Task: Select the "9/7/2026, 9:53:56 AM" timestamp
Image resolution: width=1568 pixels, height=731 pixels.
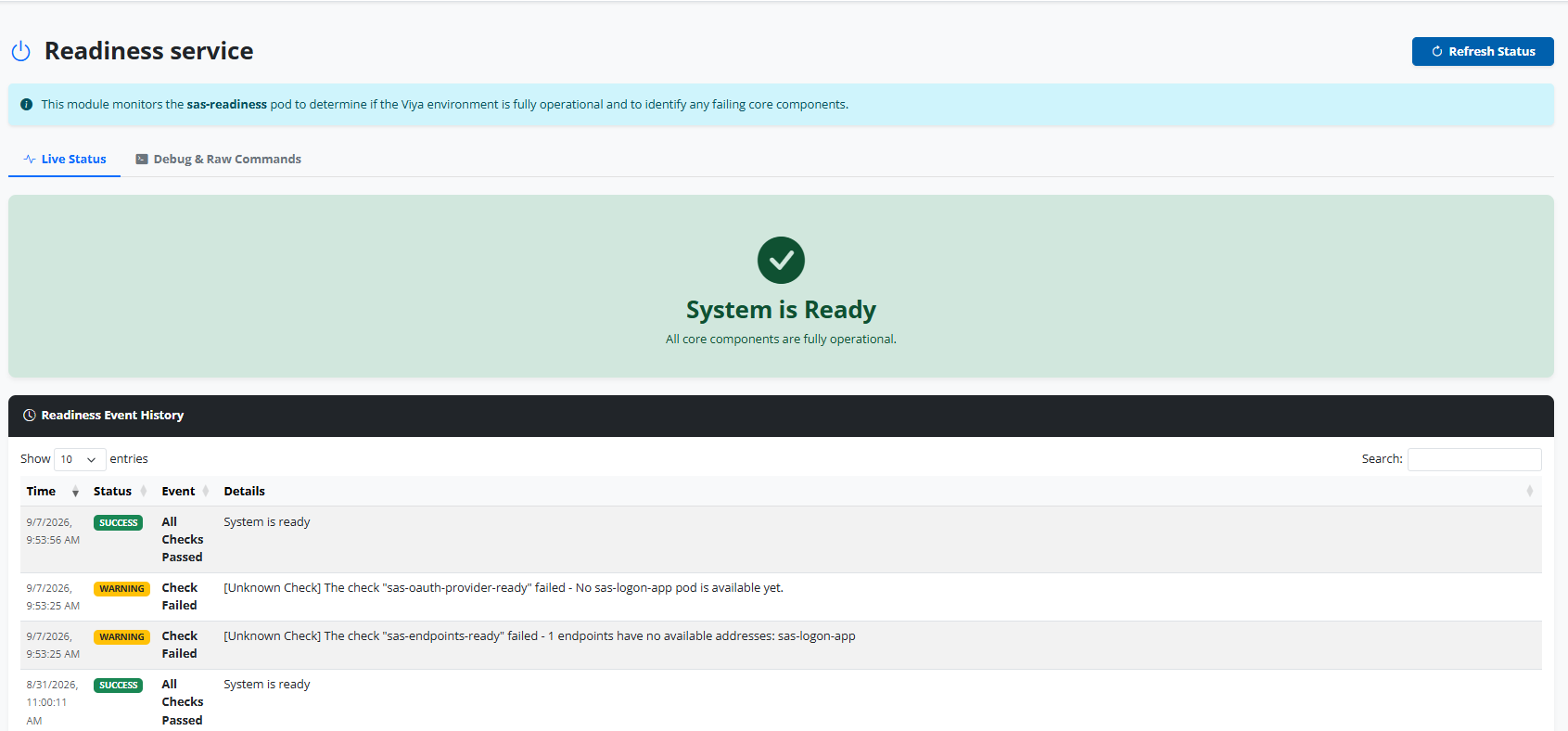Action: (x=53, y=532)
